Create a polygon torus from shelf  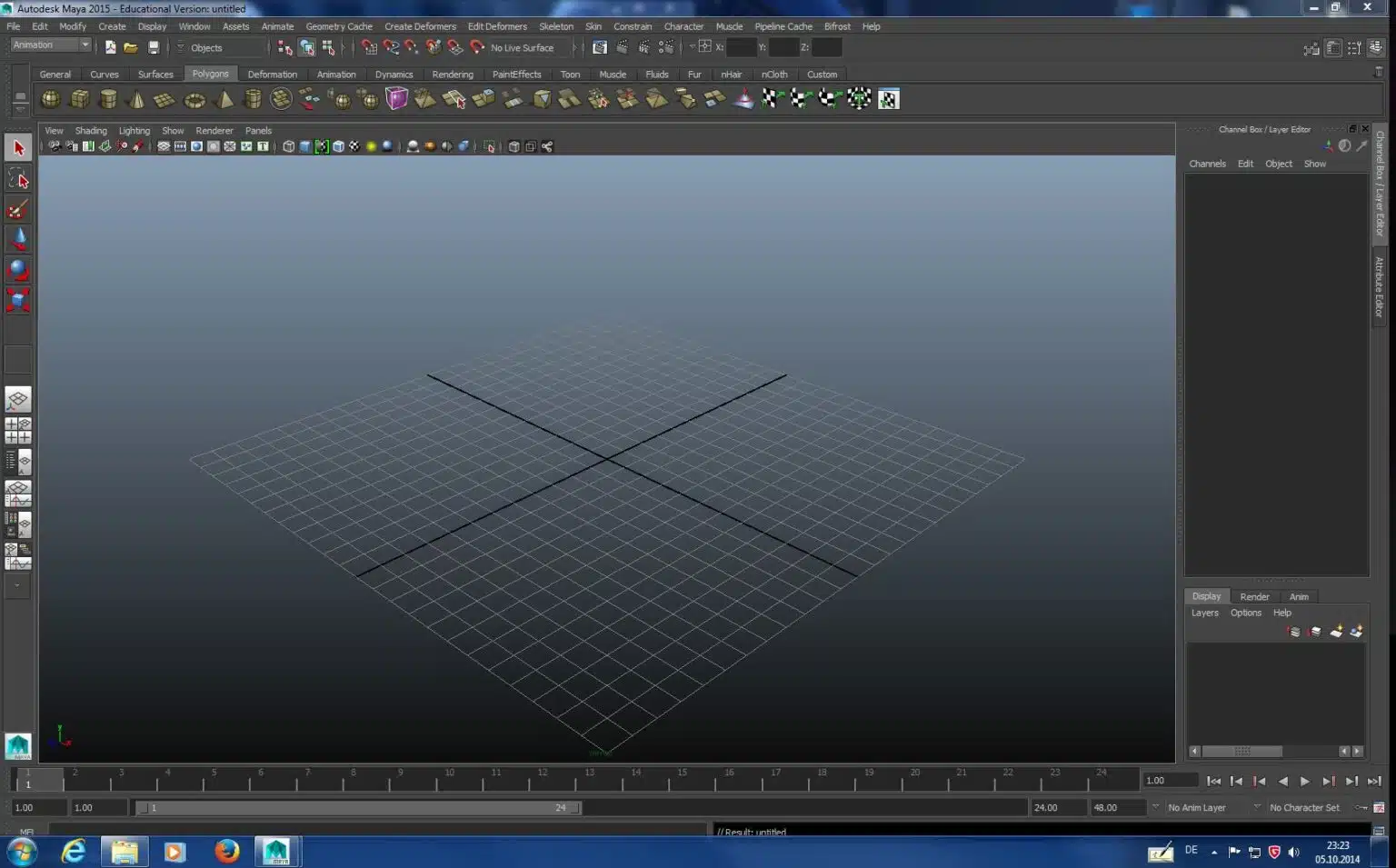pos(194,99)
